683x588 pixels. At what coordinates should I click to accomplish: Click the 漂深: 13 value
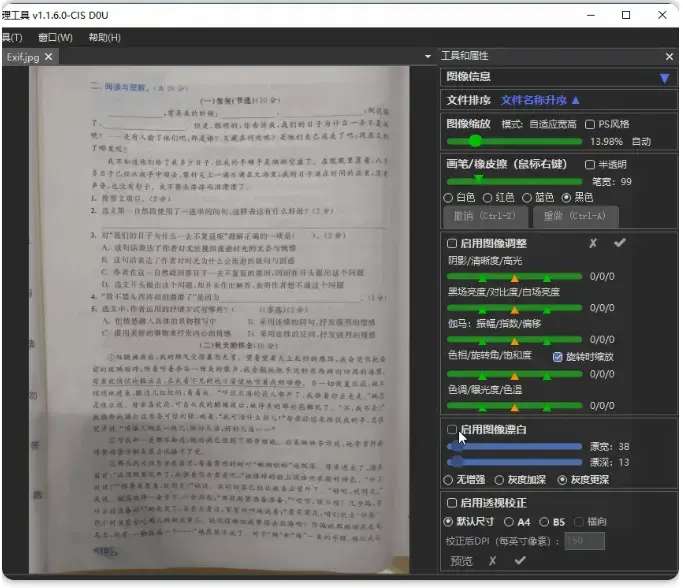click(x=609, y=462)
